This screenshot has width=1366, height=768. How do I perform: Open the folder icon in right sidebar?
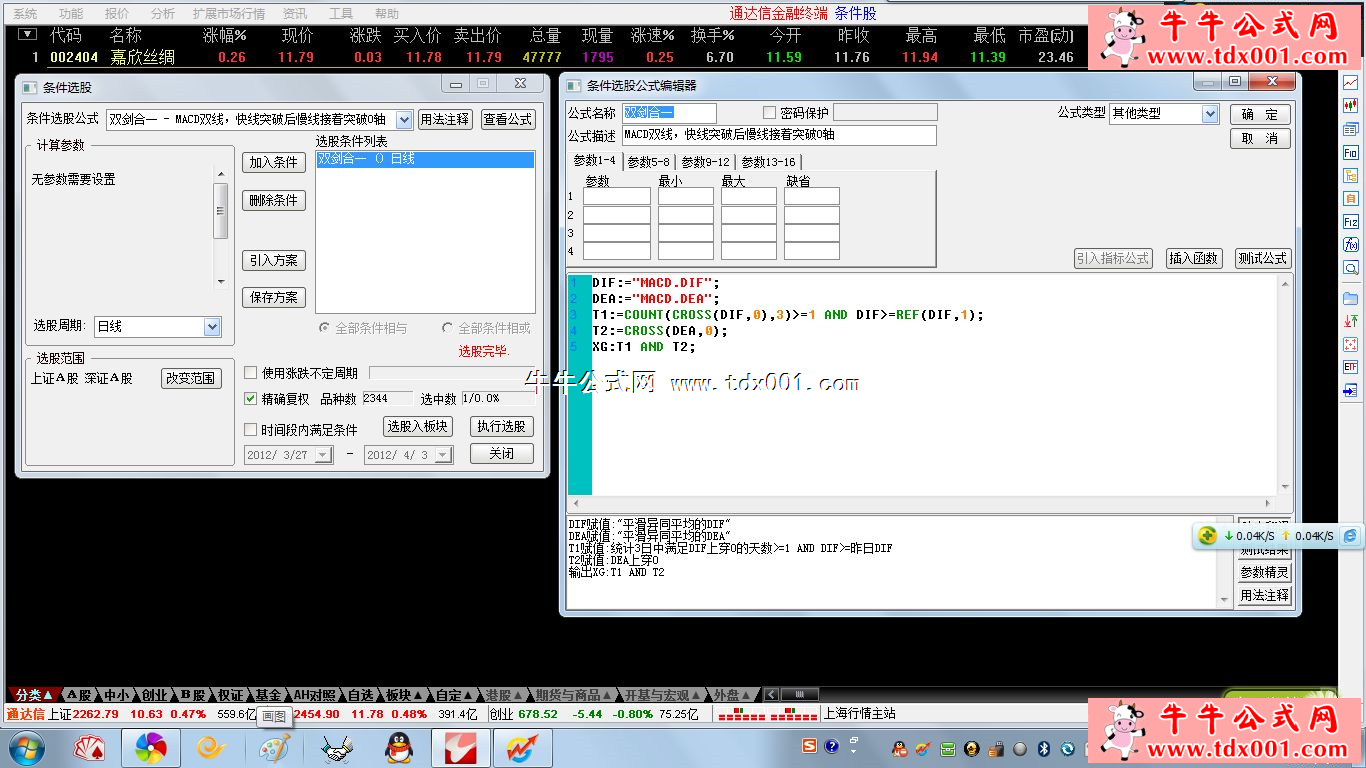[1351, 298]
